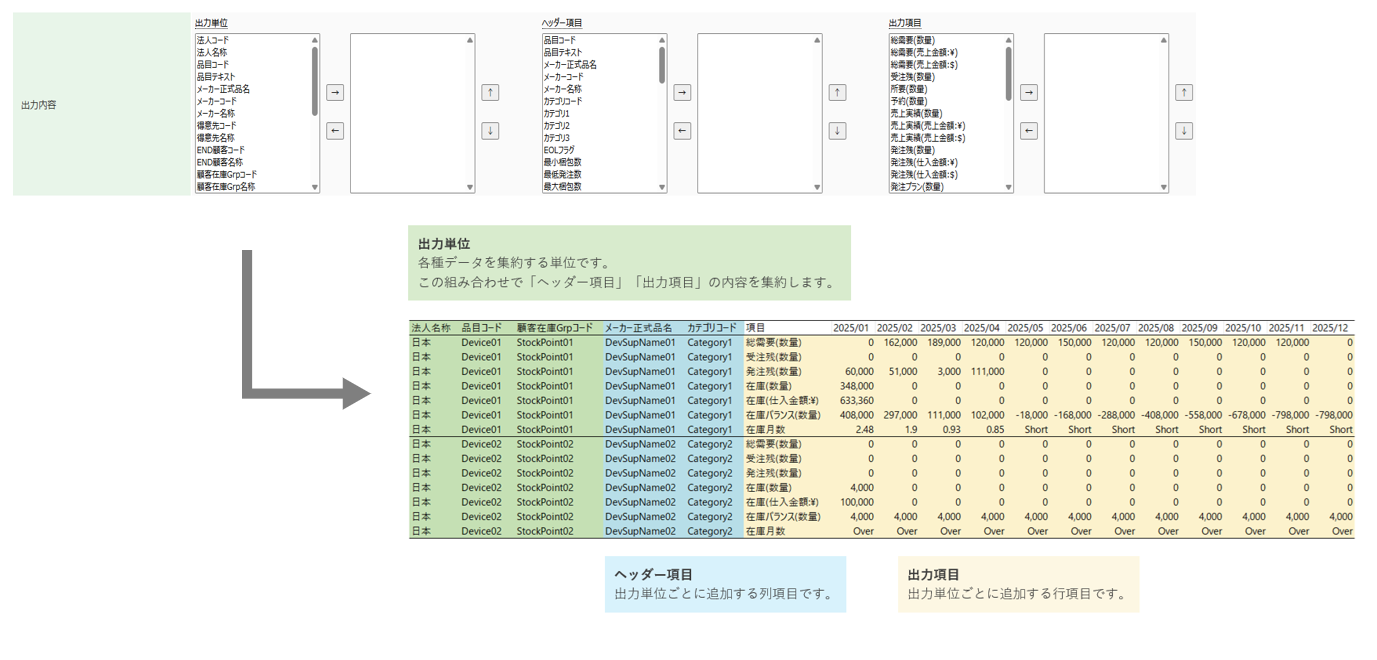Remove selected 出力項目 with left arrow

point(1028,131)
